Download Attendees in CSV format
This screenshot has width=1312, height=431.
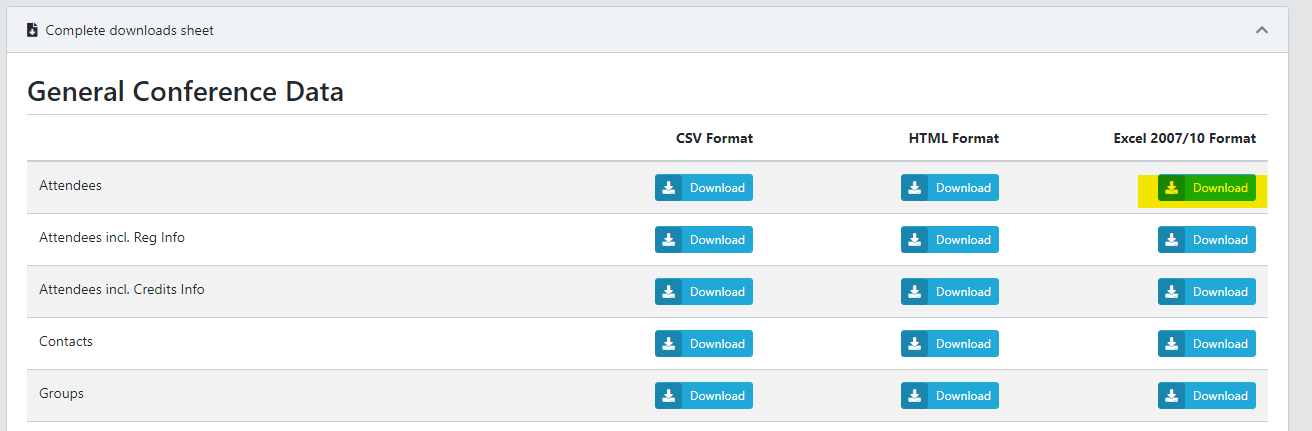click(704, 188)
